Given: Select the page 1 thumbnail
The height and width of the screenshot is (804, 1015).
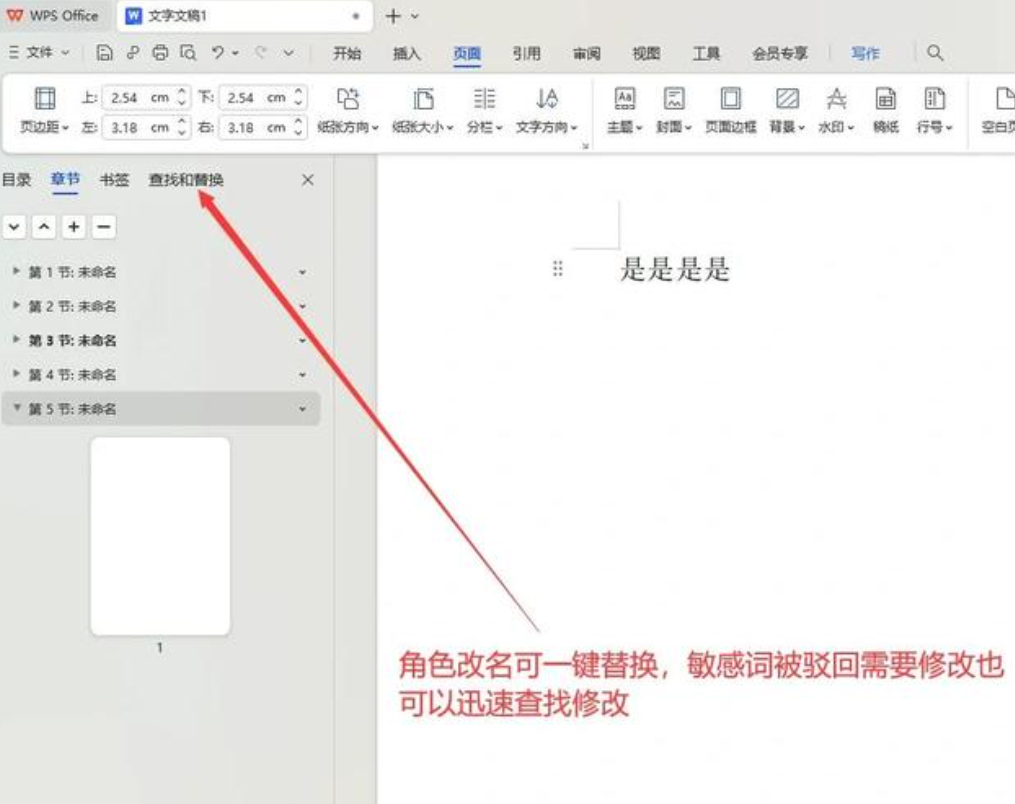Looking at the screenshot, I should click(160, 536).
